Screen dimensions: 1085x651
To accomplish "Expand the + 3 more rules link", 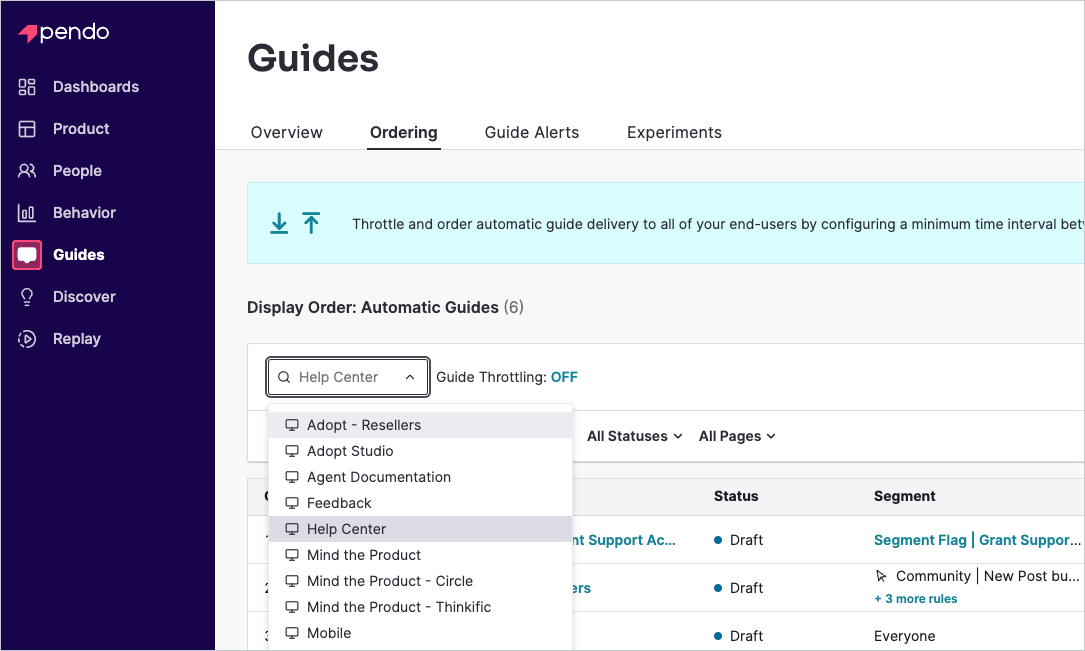I will 915,599.
